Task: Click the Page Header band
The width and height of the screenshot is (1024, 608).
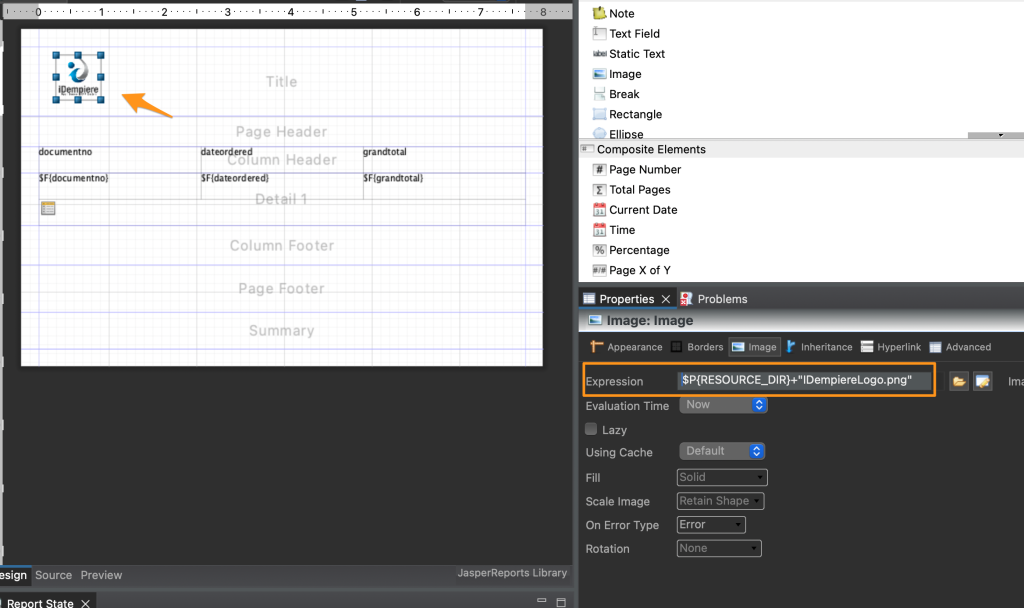Action: coord(281,132)
